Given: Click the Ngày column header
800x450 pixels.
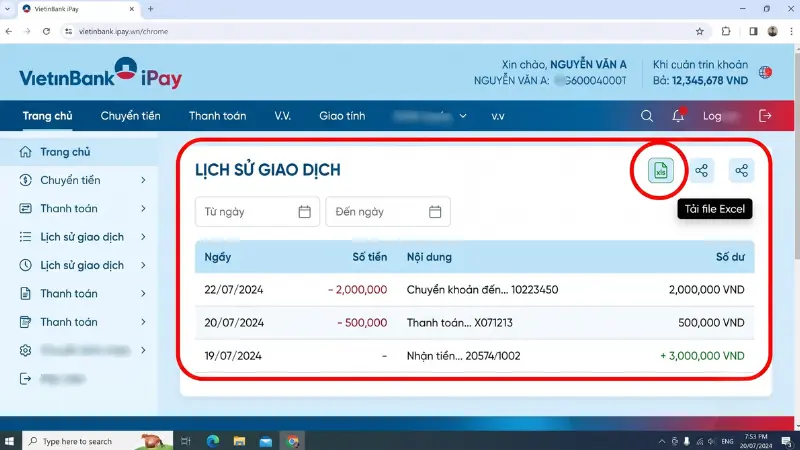Looking at the screenshot, I should click(x=218, y=257).
